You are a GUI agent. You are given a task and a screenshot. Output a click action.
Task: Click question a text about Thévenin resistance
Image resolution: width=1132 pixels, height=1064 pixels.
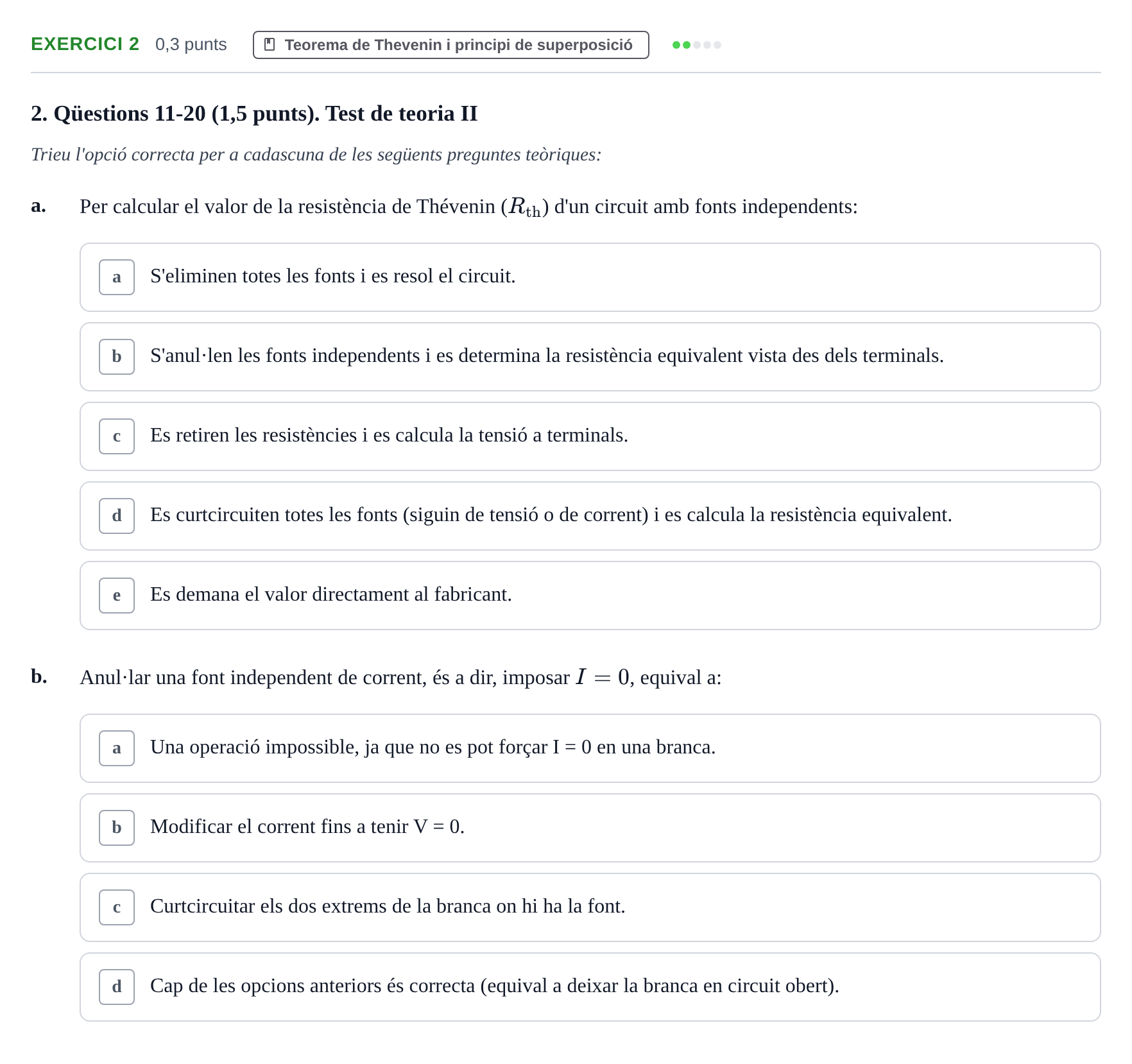[468, 207]
